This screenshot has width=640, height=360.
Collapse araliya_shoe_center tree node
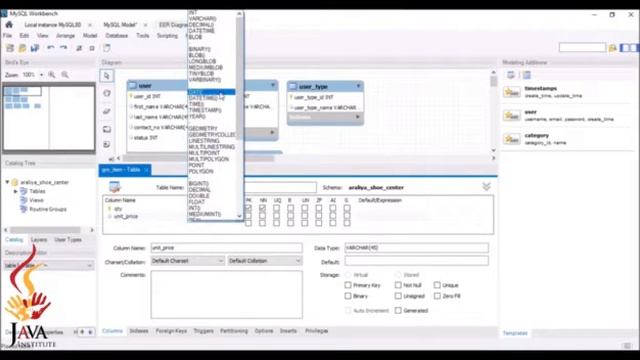[7, 182]
